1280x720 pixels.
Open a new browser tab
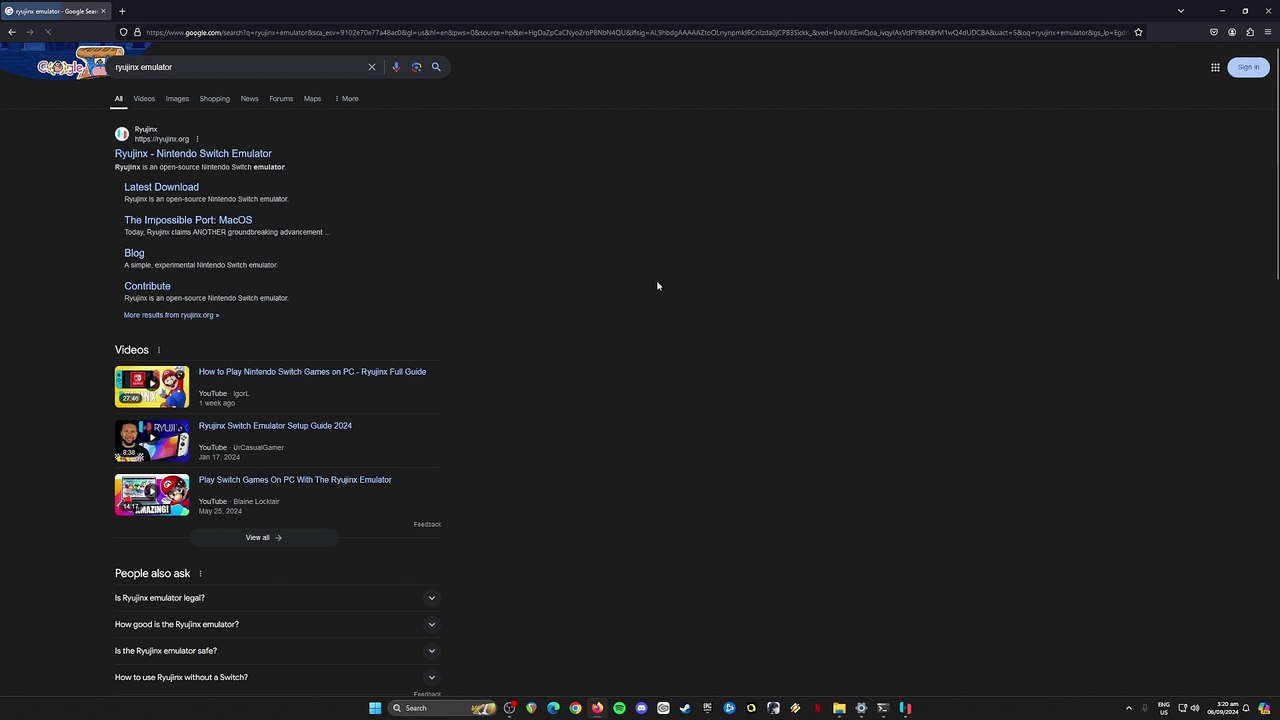[x=122, y=11]
